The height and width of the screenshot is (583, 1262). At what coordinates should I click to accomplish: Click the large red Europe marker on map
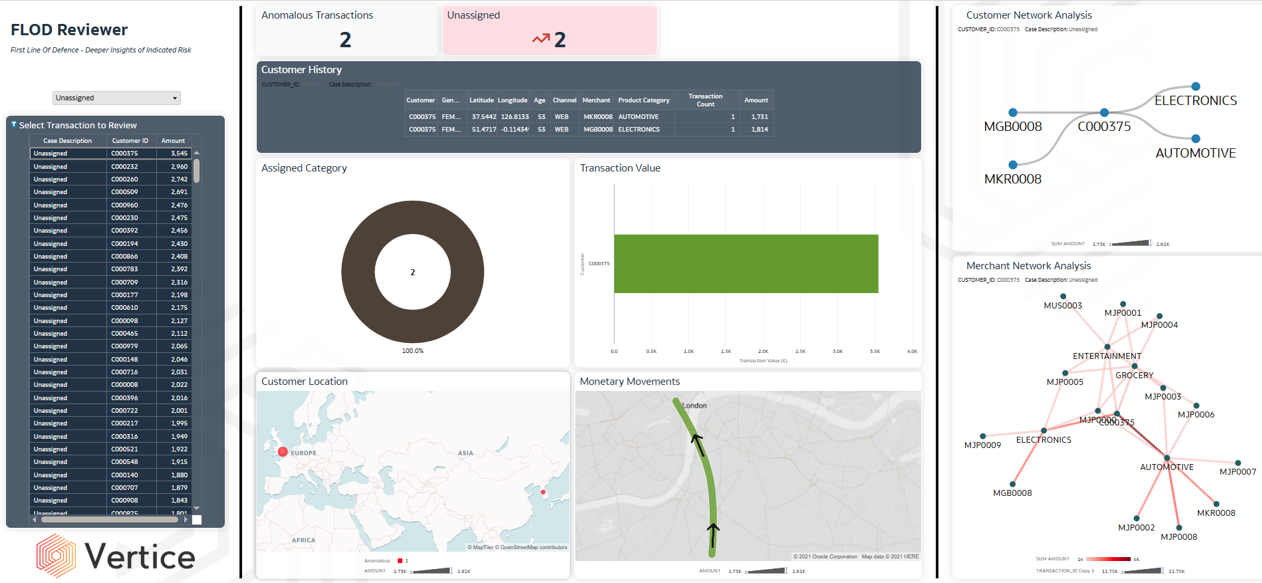tap(283, 452)
